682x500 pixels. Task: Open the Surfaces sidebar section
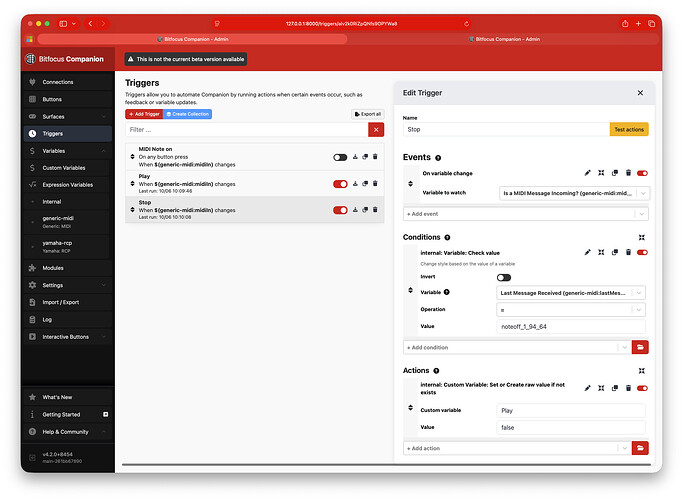click(52, 116)
